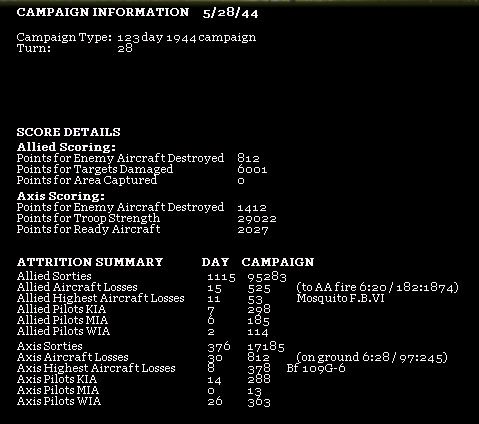The image size is (479, 424).
Task: Select Allied Pilots KIA campaign value 298
Action: tap(259, 310)
